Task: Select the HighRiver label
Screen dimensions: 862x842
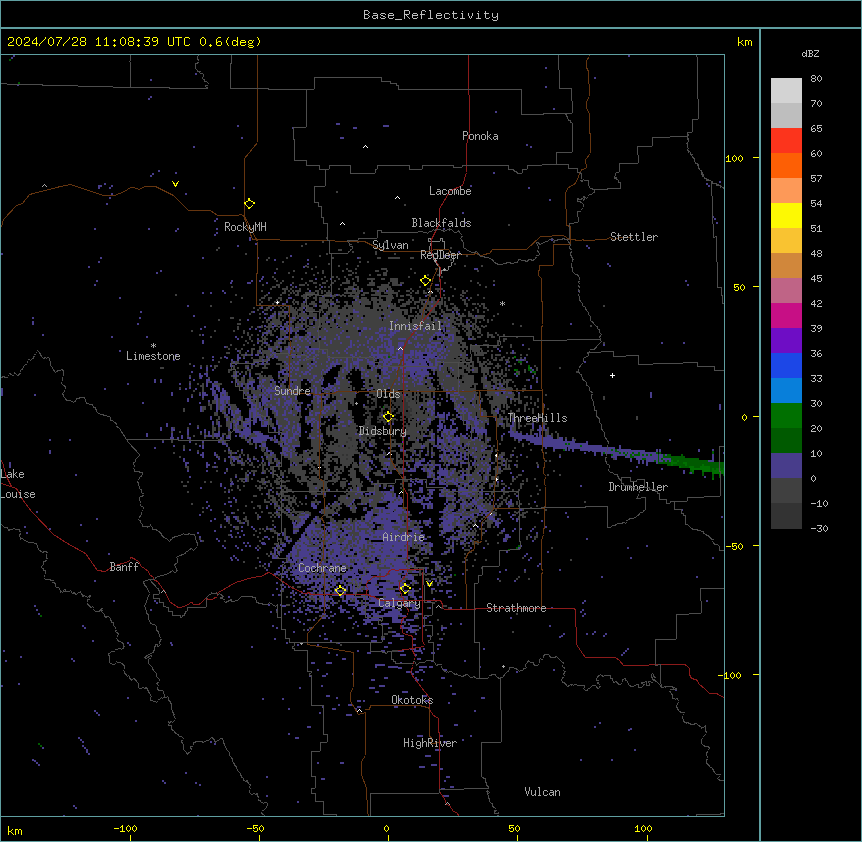Action: point(430,743)
